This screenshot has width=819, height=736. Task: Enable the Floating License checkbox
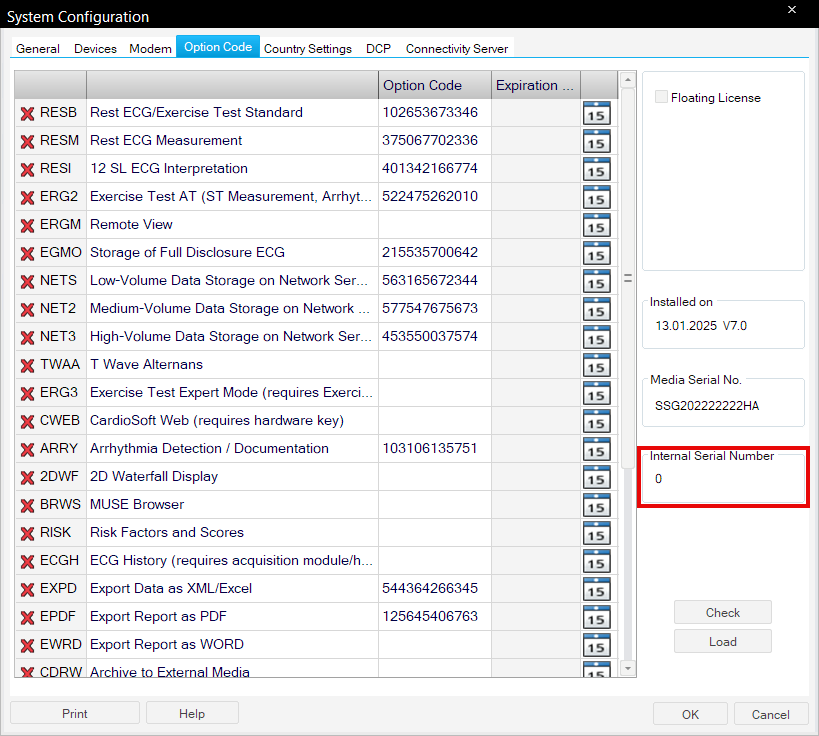(x=661, y=98)
